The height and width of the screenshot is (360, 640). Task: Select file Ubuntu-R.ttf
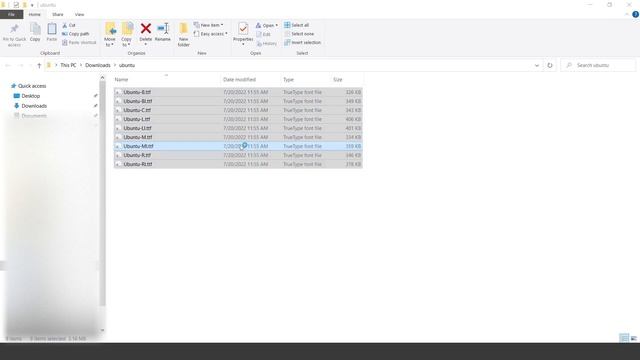pos(238,155)
